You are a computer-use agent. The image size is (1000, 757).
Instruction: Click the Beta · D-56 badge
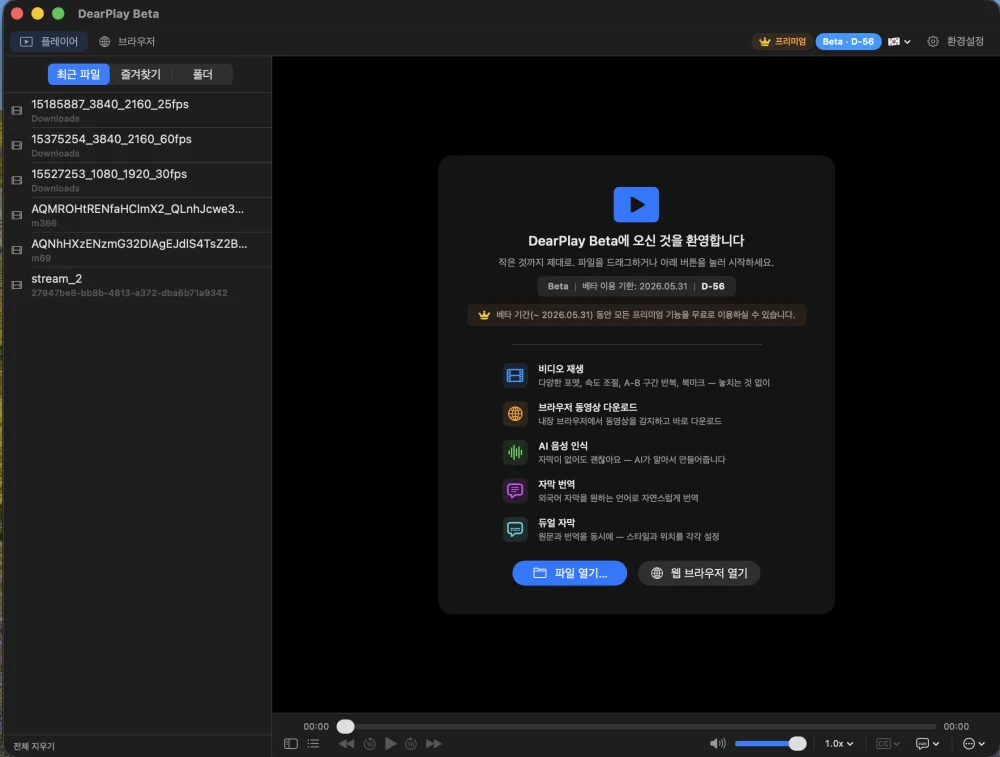click(848, 41)
